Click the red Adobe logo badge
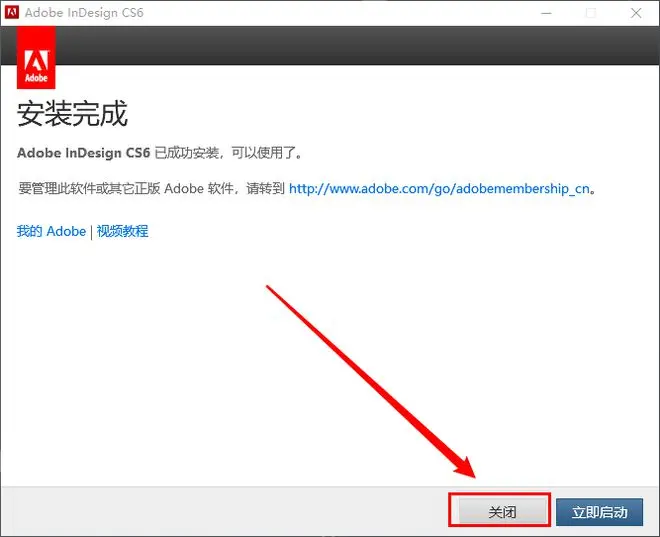 pos(36,58)
